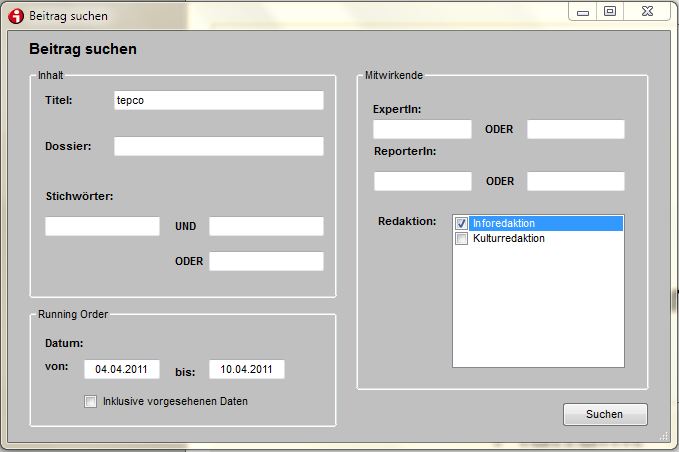This screenshot has width=679, height=452.
Task: Click the Stichwörter field after ODER
Action: 266,262
